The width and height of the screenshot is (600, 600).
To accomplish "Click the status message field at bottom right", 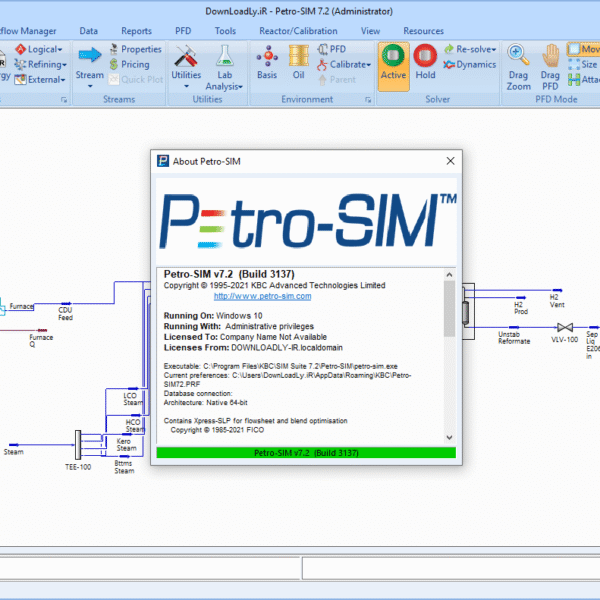I will click(451, 568).
